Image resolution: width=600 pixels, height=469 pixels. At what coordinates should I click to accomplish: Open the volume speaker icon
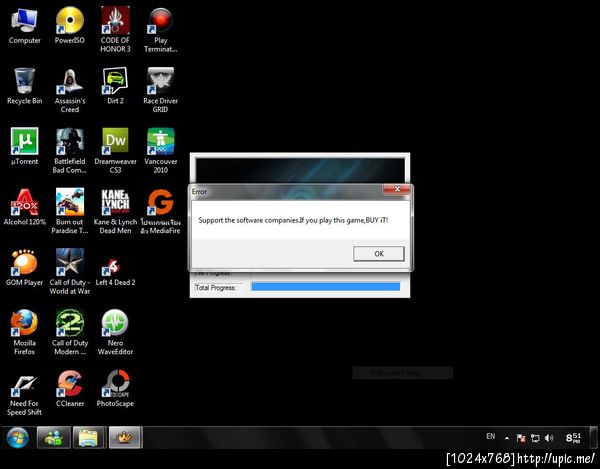pyautogui.click(x=549, y=438)
